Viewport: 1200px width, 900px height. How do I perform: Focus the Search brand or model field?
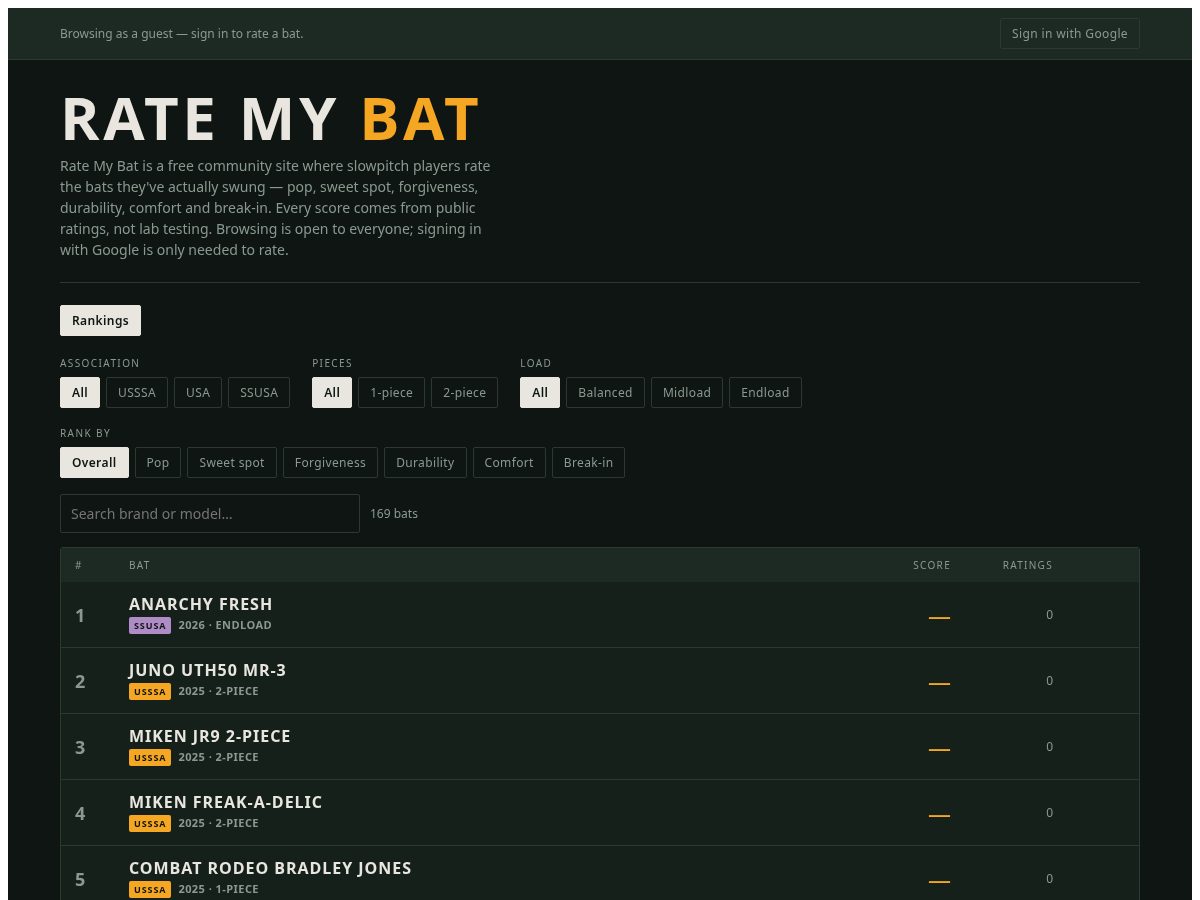pos(210,513)
